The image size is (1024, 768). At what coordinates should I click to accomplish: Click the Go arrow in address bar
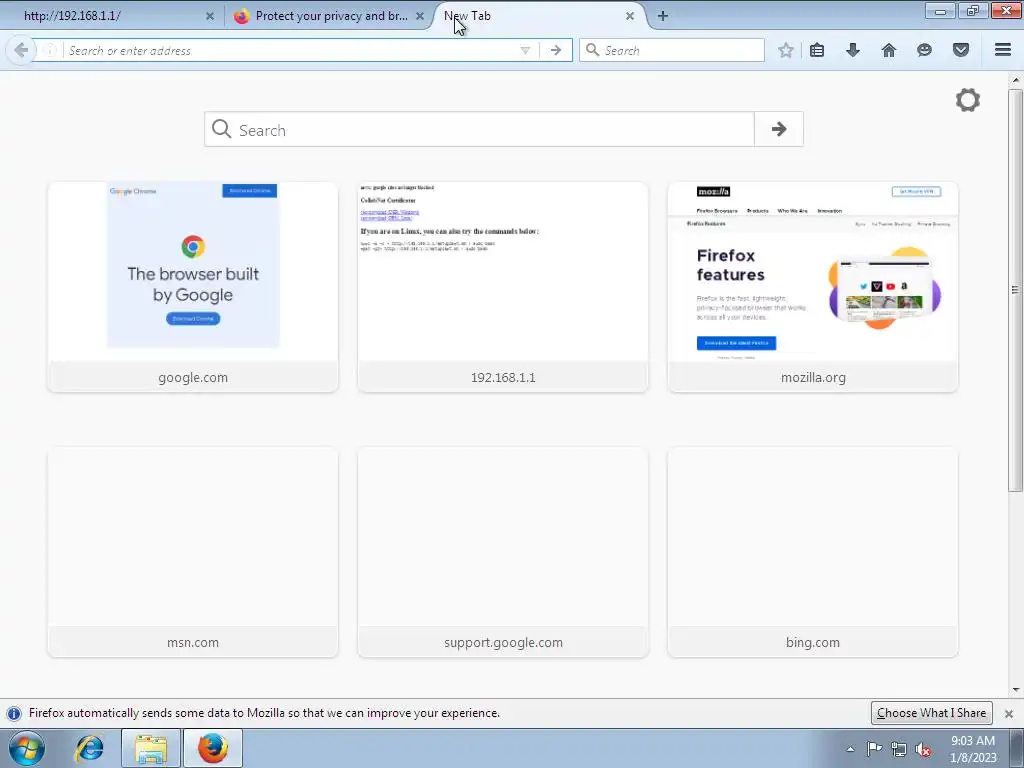(x=556, y=50)
